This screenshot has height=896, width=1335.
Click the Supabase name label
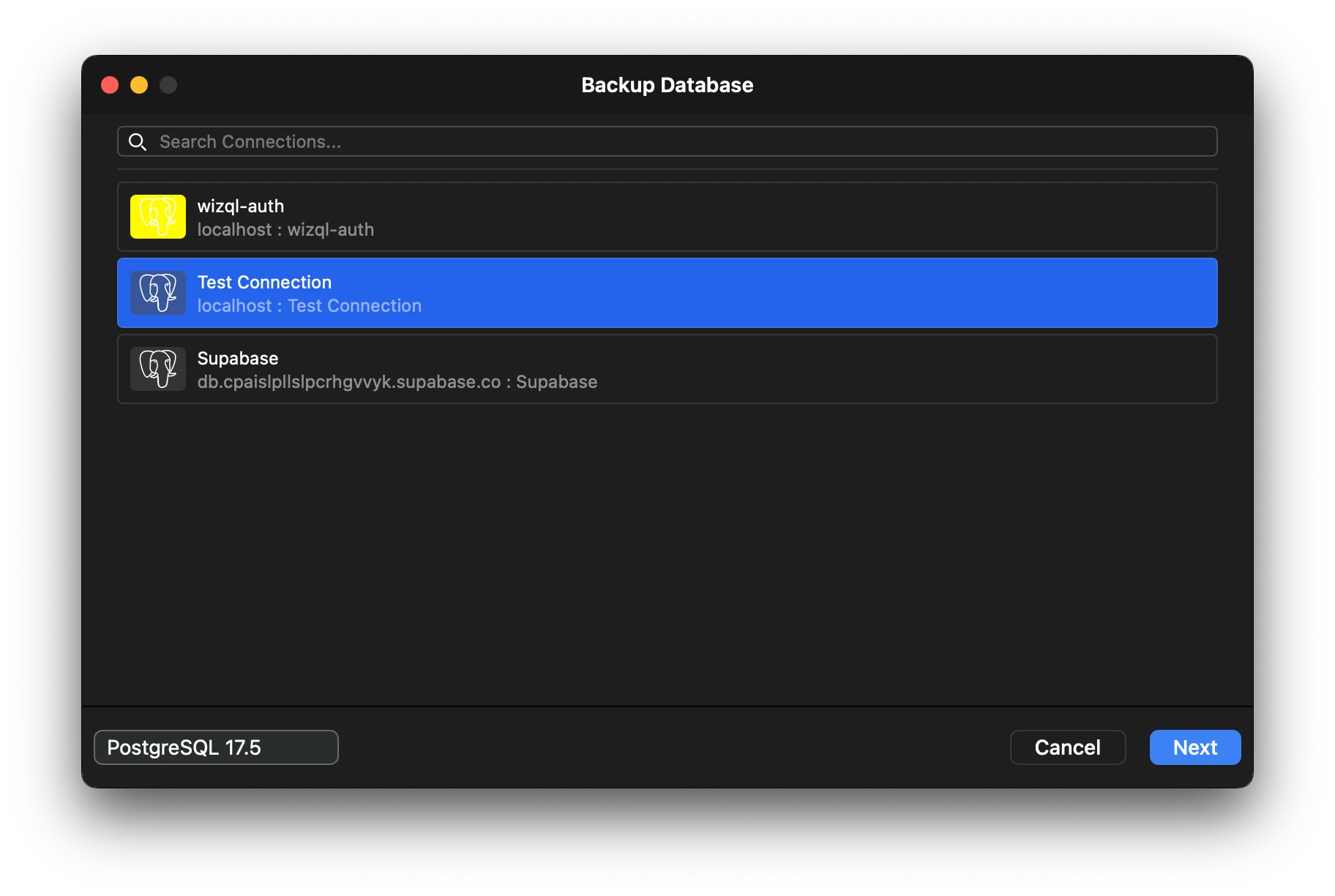pyautogui.click(x=237, y=358)
